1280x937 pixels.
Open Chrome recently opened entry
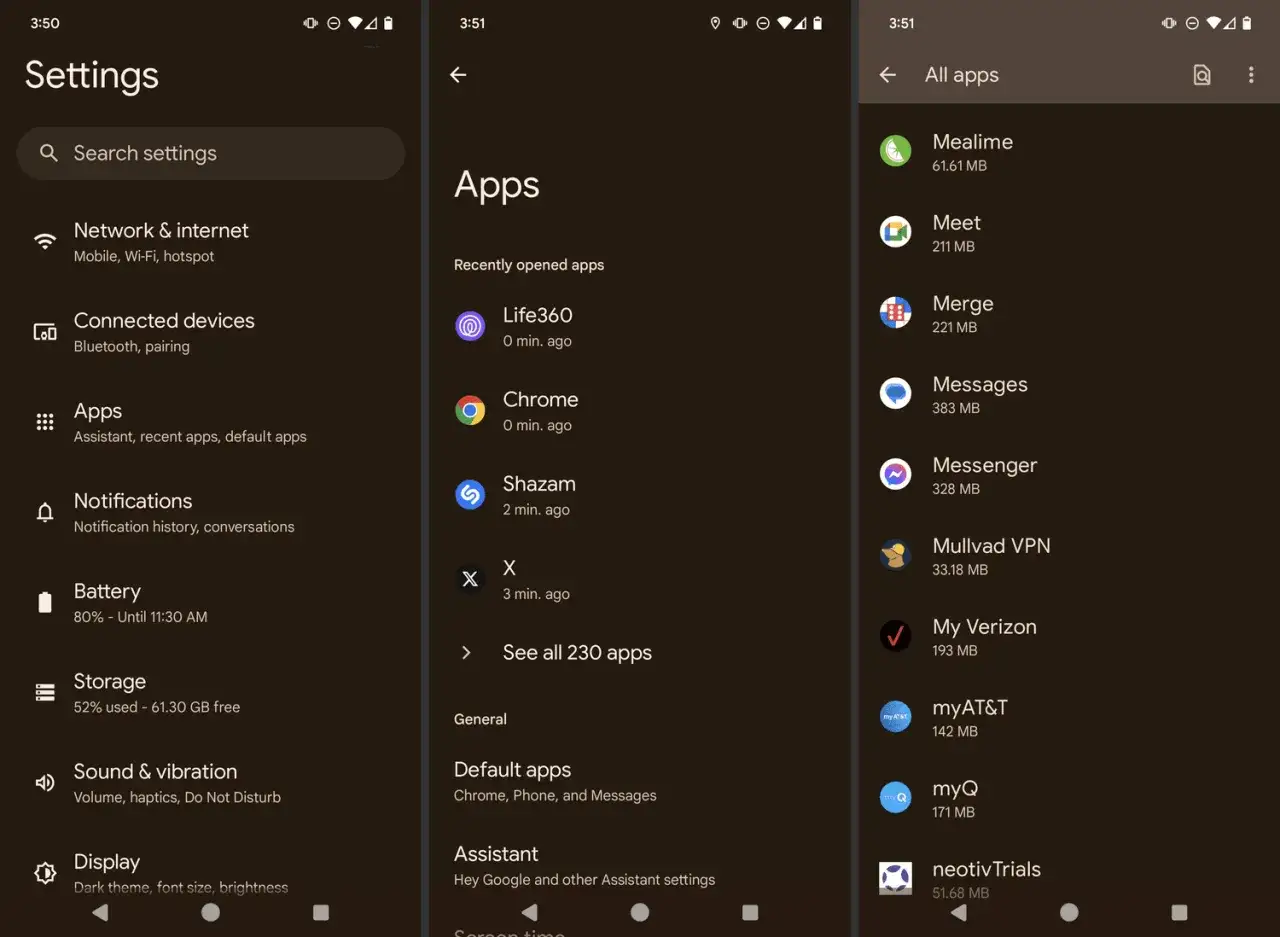[640, 410]
